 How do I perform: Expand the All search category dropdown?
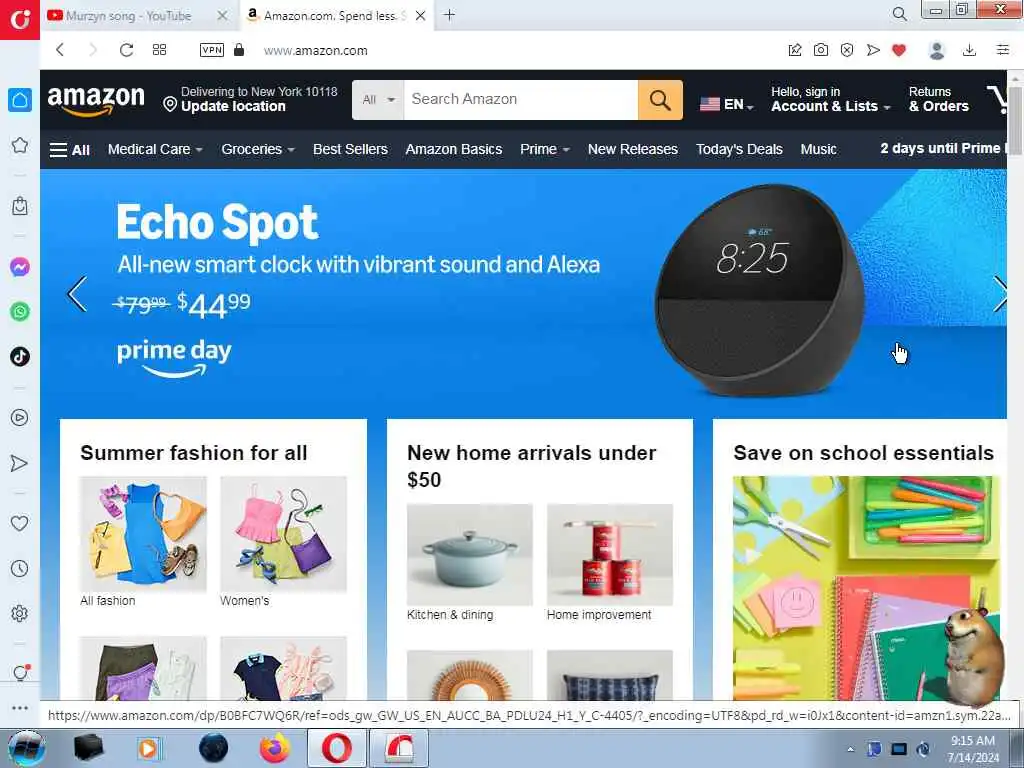(x=378, y=100)
